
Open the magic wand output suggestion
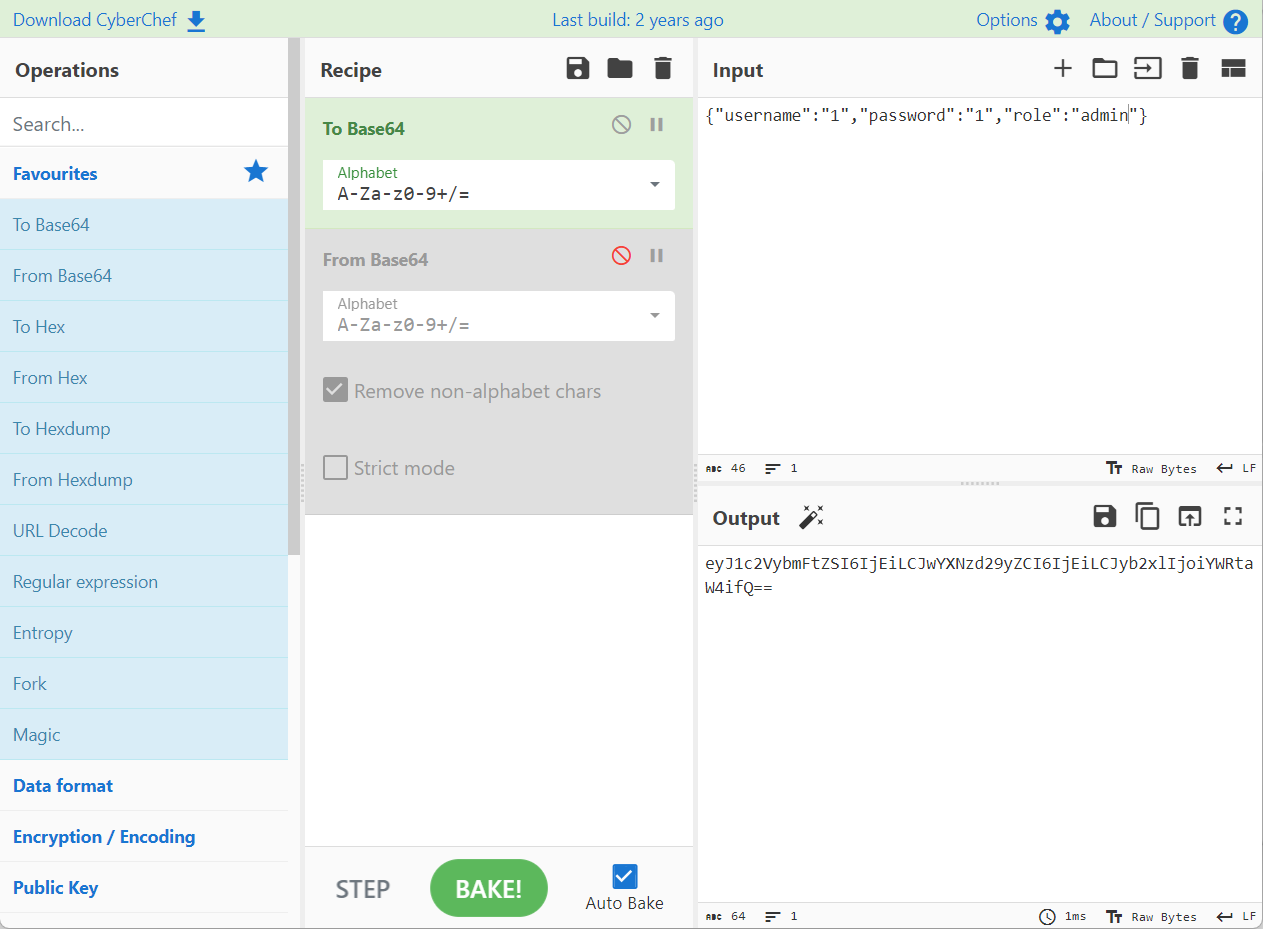coord(811,517)
